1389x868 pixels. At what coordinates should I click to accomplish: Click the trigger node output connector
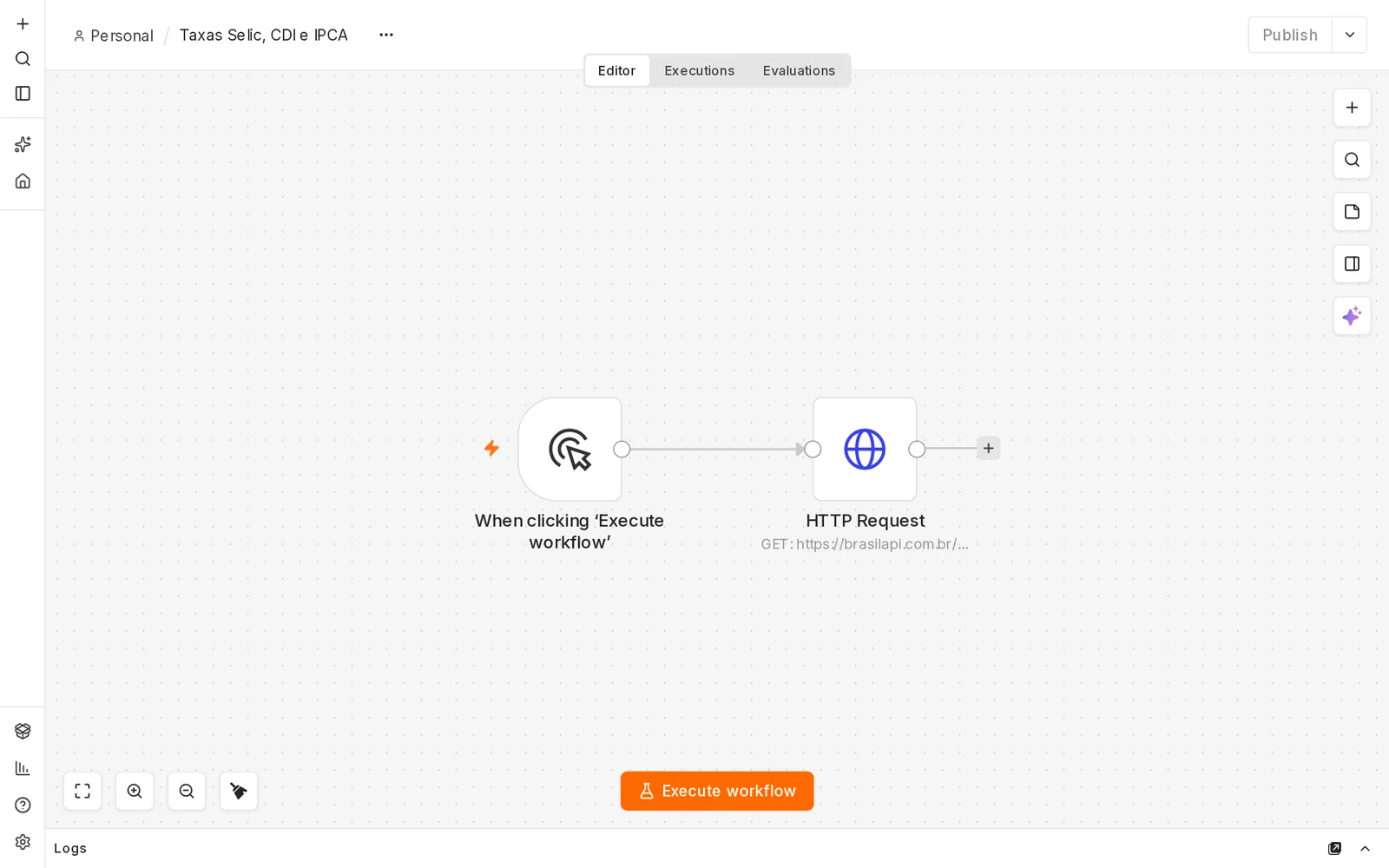tap(622, 449)
